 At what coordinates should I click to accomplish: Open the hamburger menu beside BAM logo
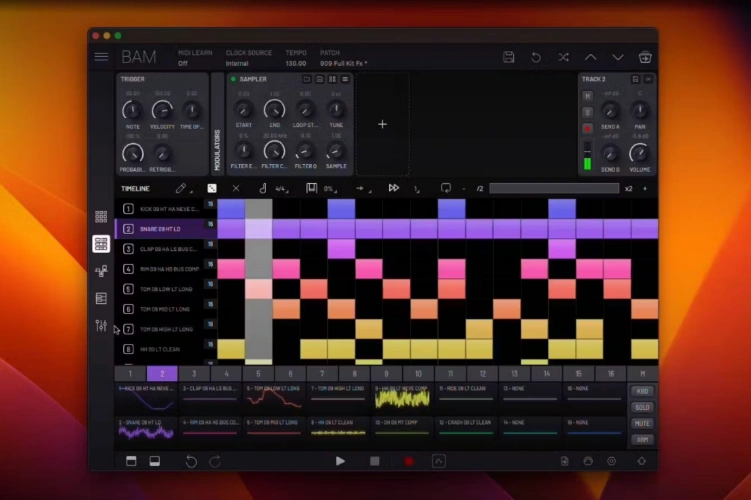[101, 57]
